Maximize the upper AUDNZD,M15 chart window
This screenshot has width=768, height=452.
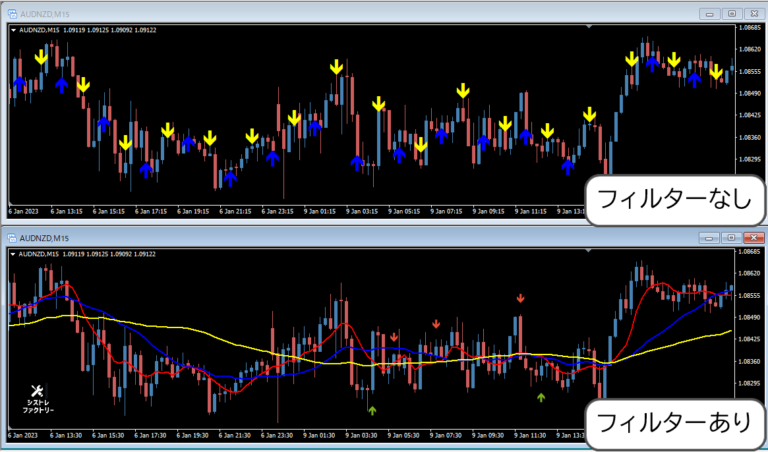click(732, 13)
